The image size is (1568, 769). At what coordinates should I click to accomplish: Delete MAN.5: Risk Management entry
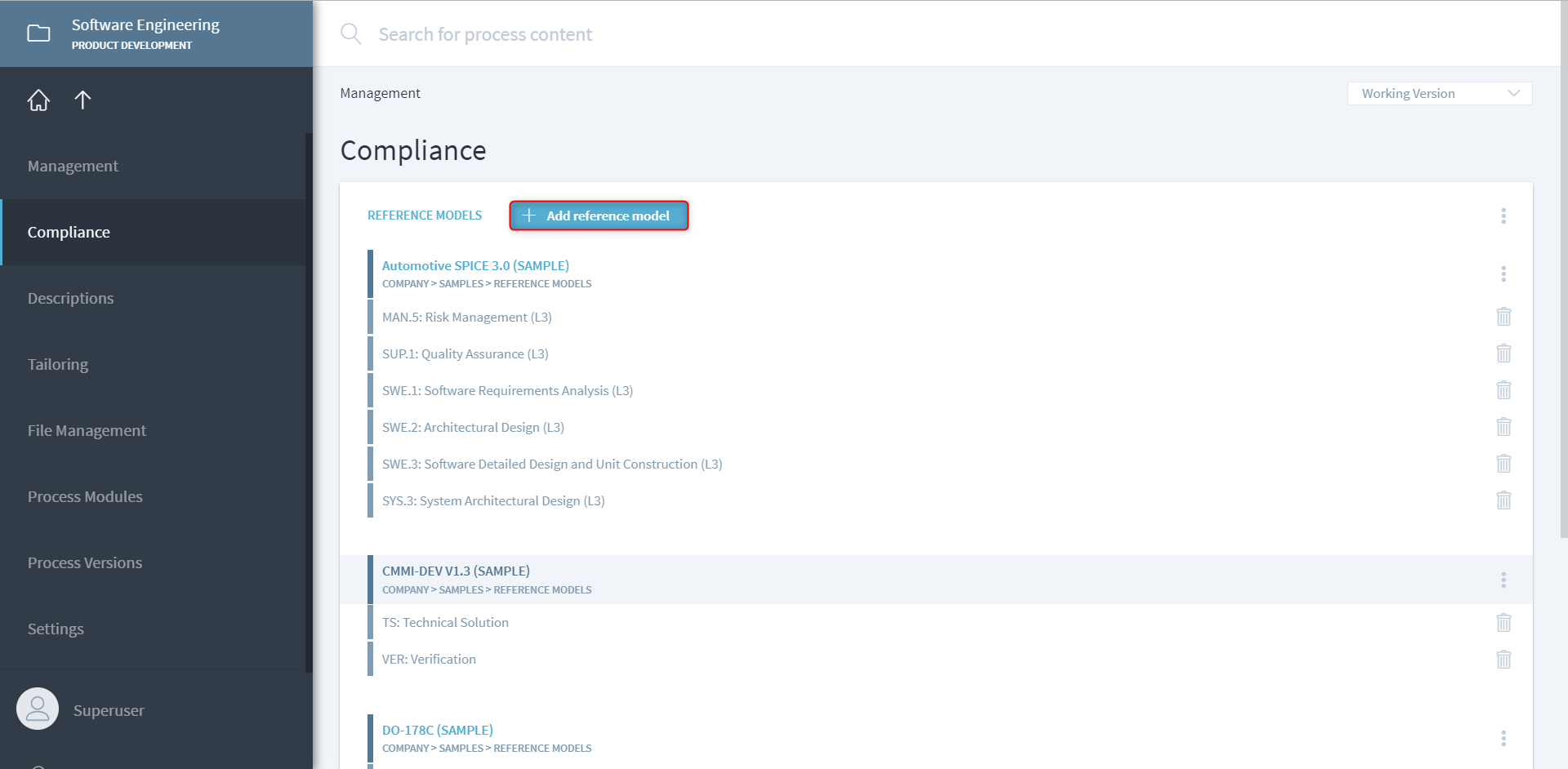click(x=1503, y=317)
